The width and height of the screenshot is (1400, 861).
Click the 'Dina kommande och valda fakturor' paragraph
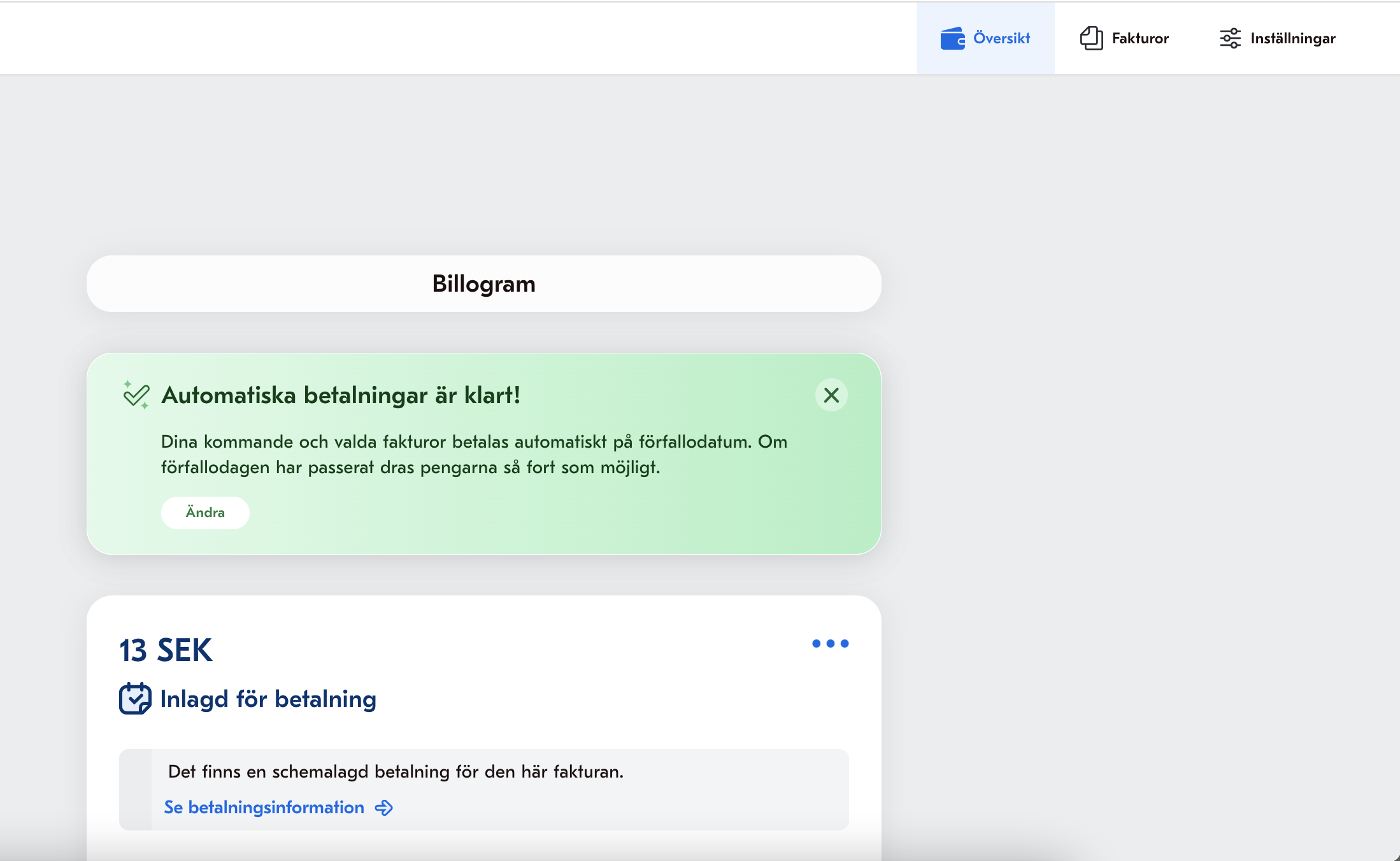click(x=475, y=455)
